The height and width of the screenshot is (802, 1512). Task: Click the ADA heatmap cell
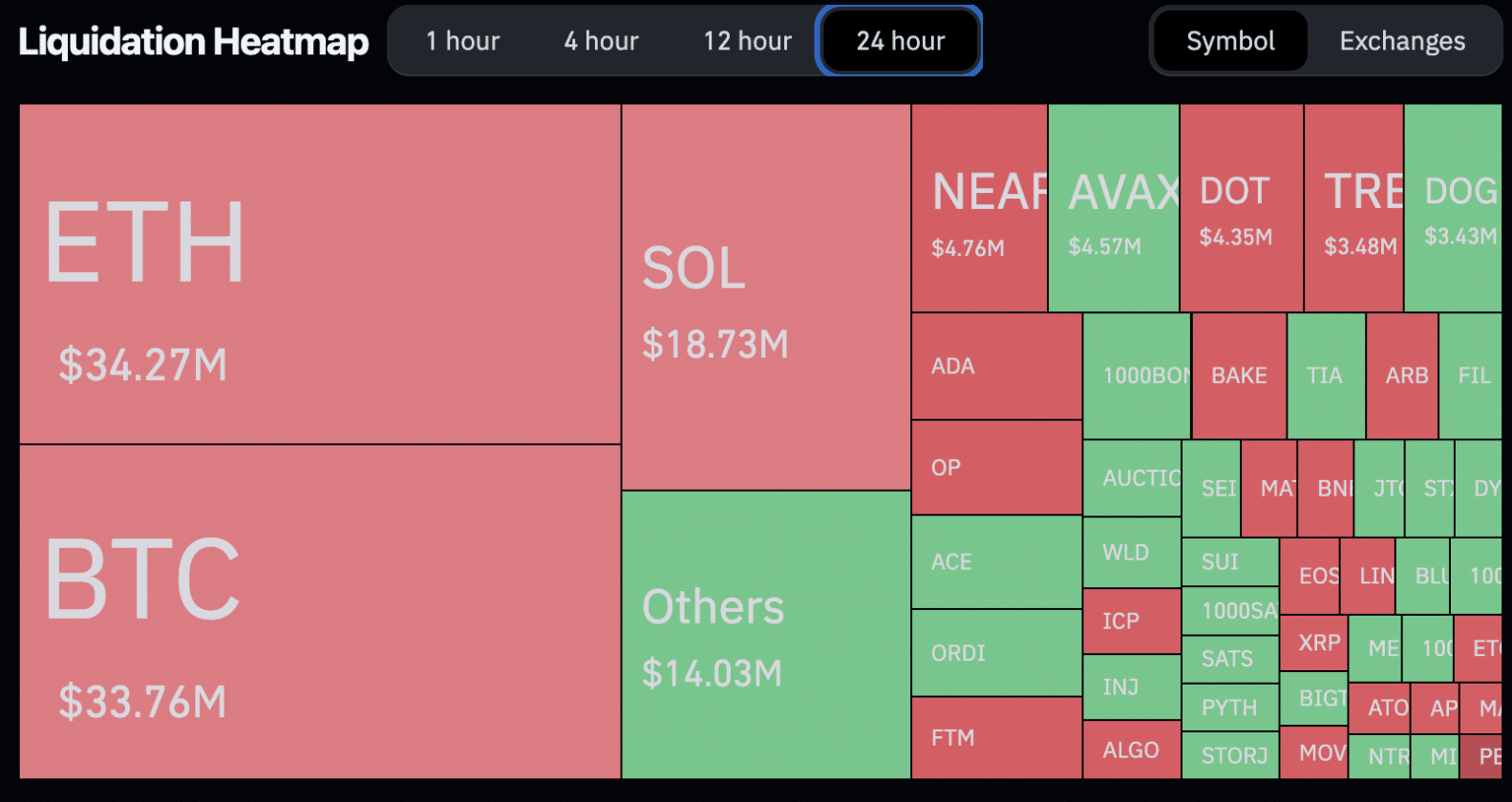[996, 367]
